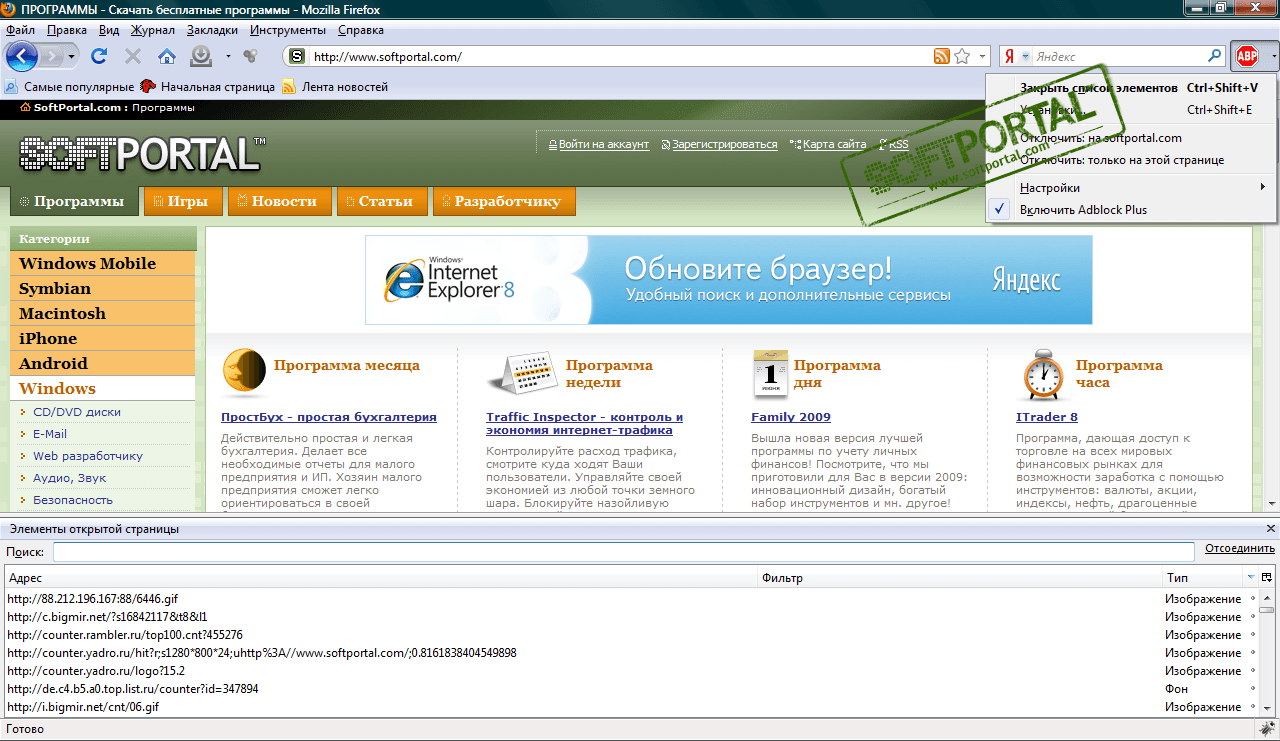Expand the Настройки submenu
This screenshot has height=741, width=1280.
tap(1131, 187)
